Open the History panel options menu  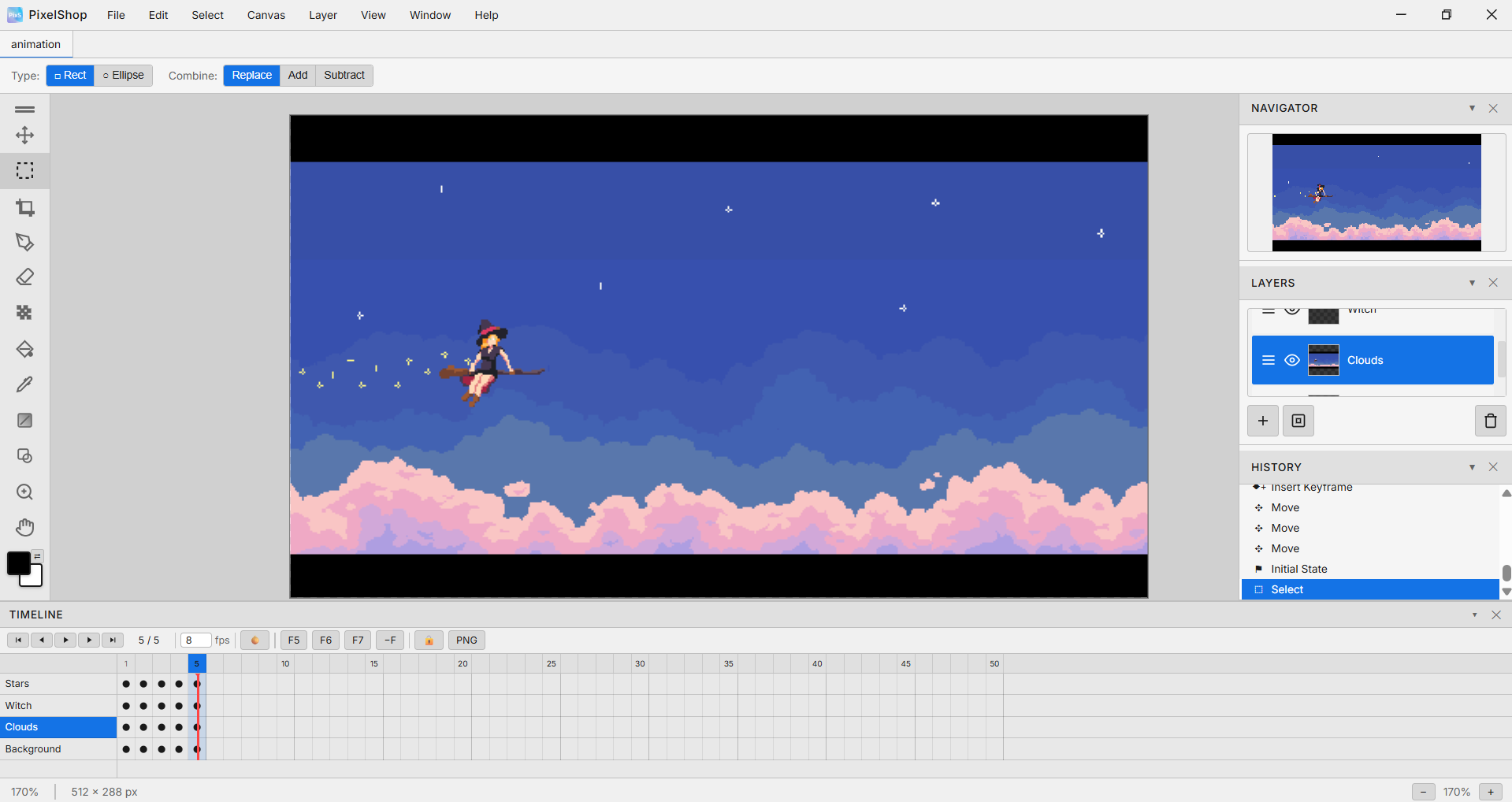(x=1472, y=467)
